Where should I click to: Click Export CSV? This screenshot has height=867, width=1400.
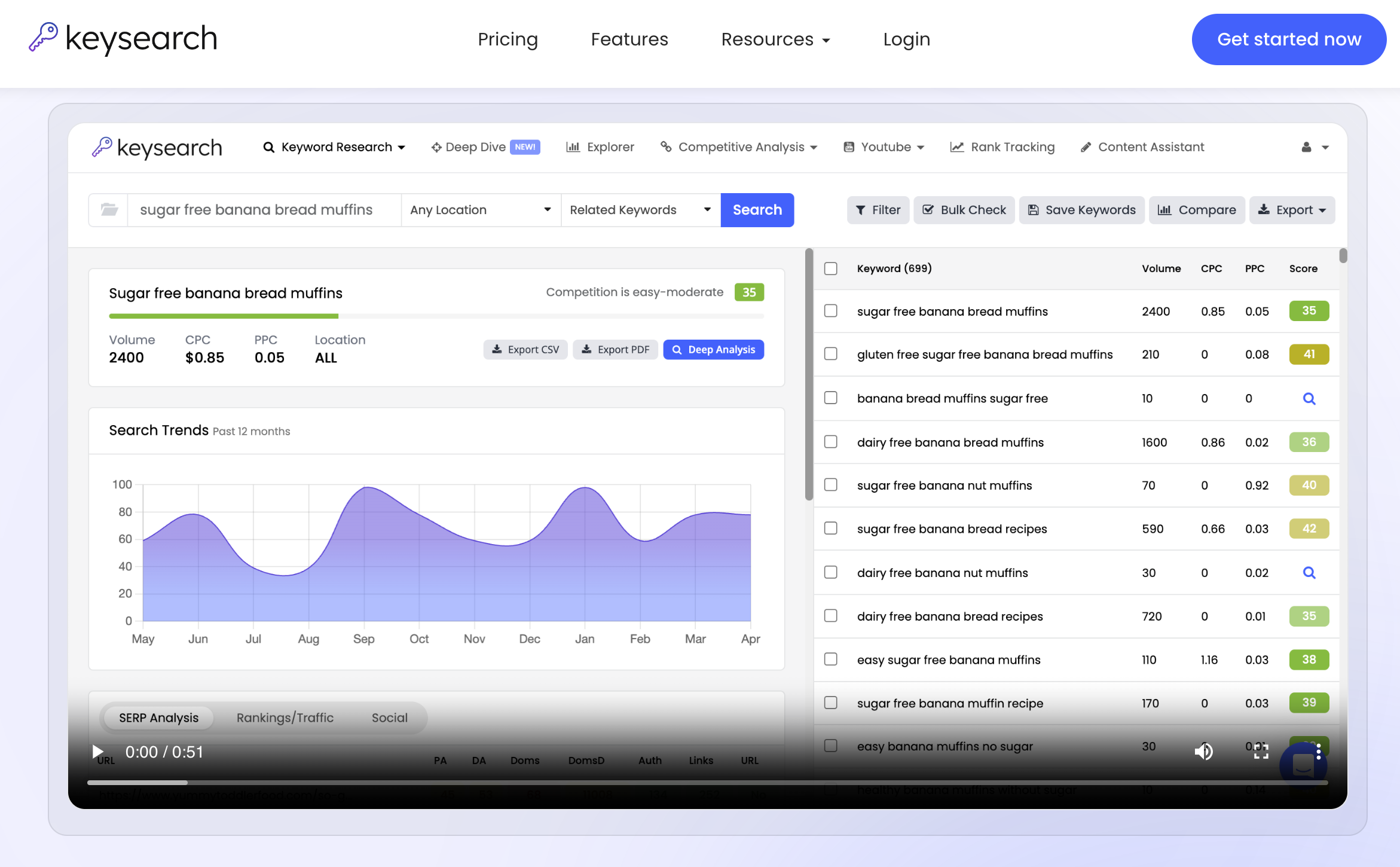(525, 350)
